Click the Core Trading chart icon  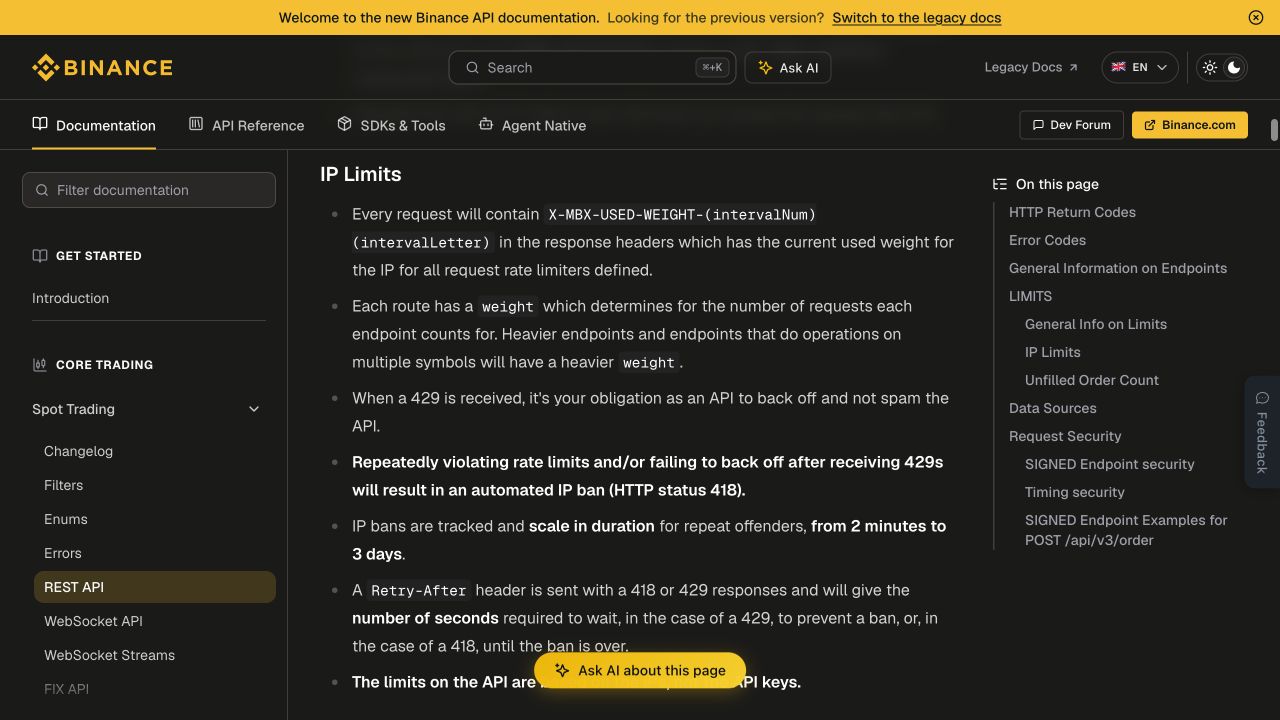point(40,365)
